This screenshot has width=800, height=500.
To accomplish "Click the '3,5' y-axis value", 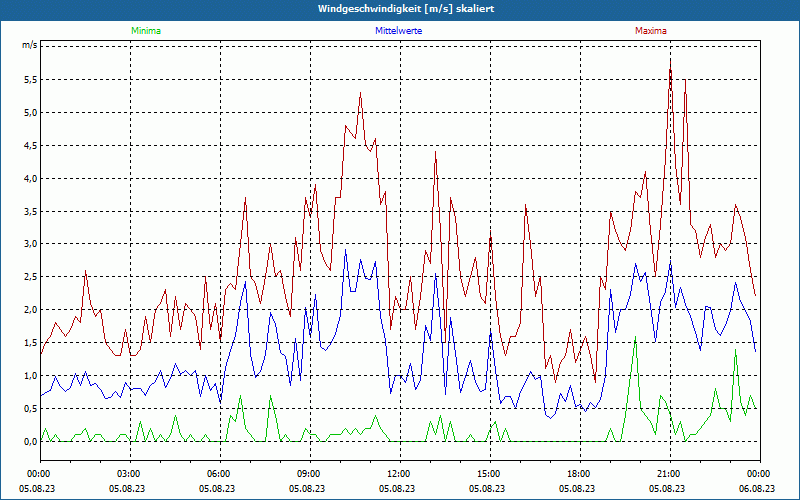I will [32, 211].
